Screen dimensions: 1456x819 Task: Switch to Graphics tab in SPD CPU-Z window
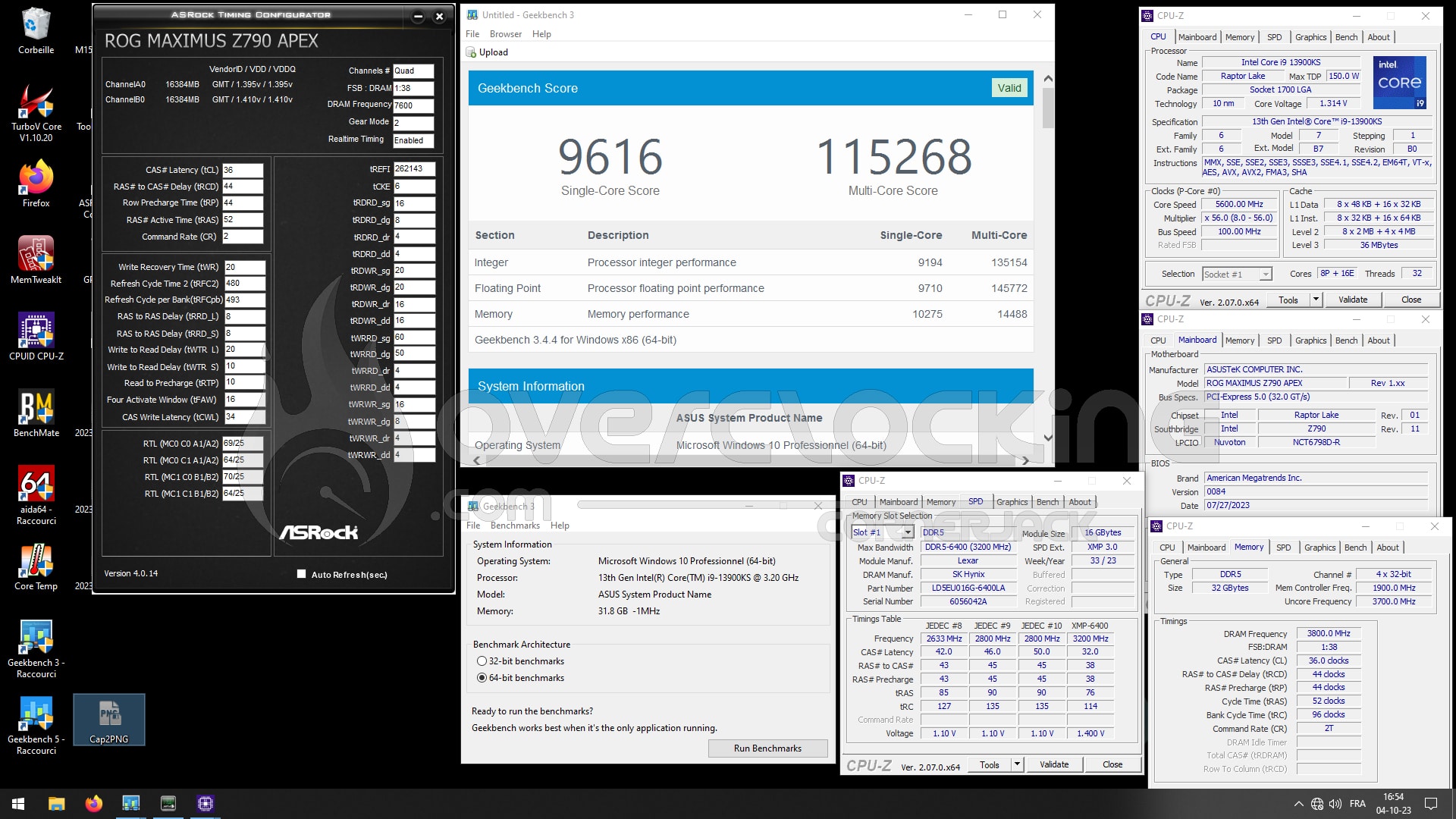click(1012, 502)
